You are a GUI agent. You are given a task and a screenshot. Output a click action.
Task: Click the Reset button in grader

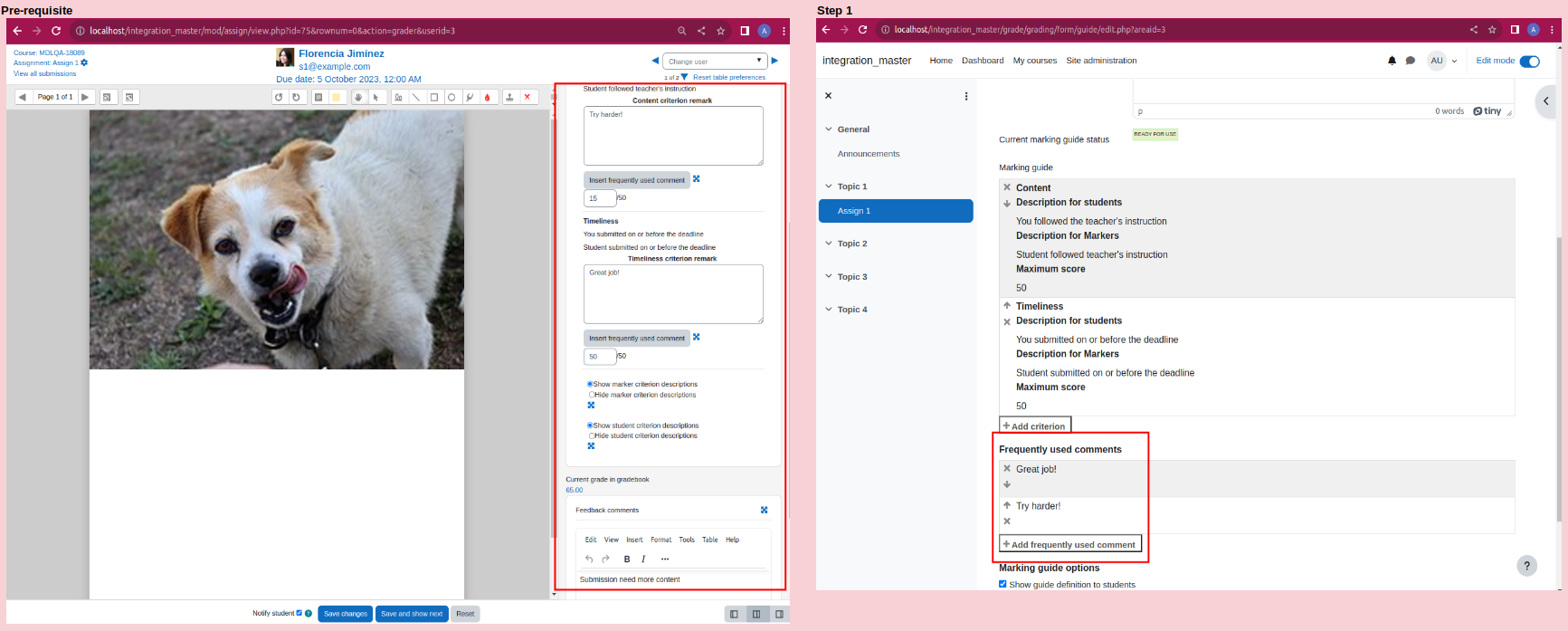pos(465,614)
